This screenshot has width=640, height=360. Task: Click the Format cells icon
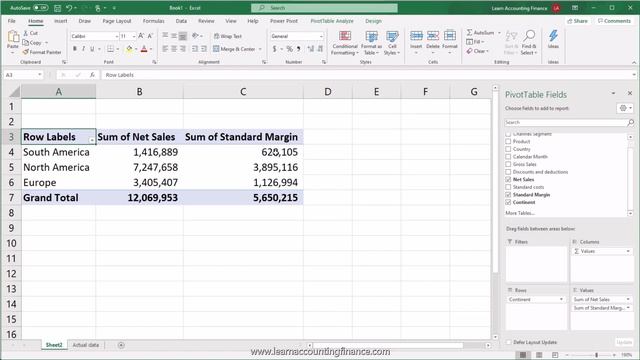pos(450,36)
